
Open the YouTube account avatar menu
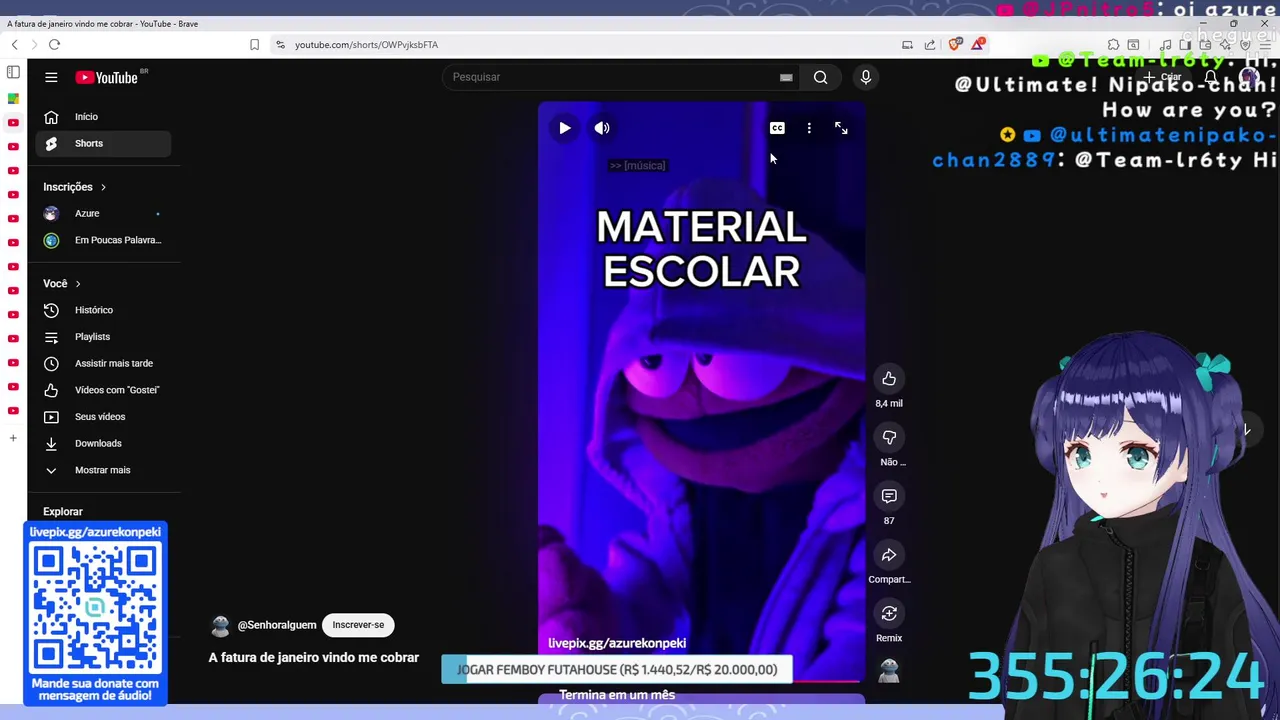point(1249,77)
